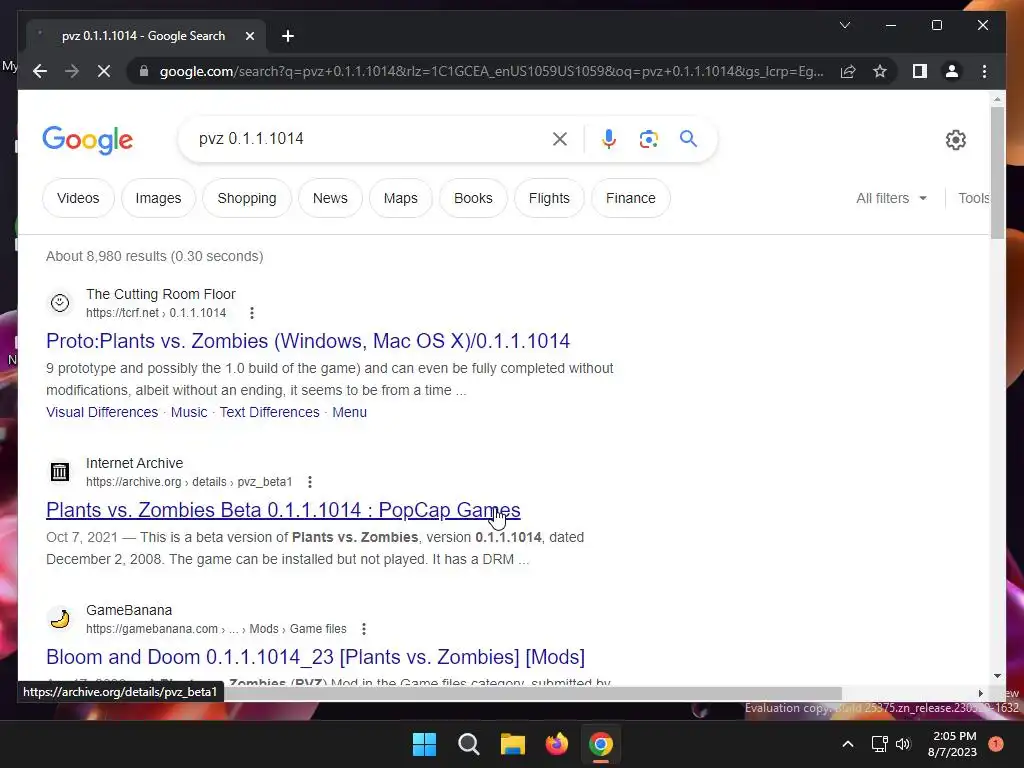Submit search with magnifying glass icon
The height and width of the screenshot is (768, 1024).
tap(688, 138)
